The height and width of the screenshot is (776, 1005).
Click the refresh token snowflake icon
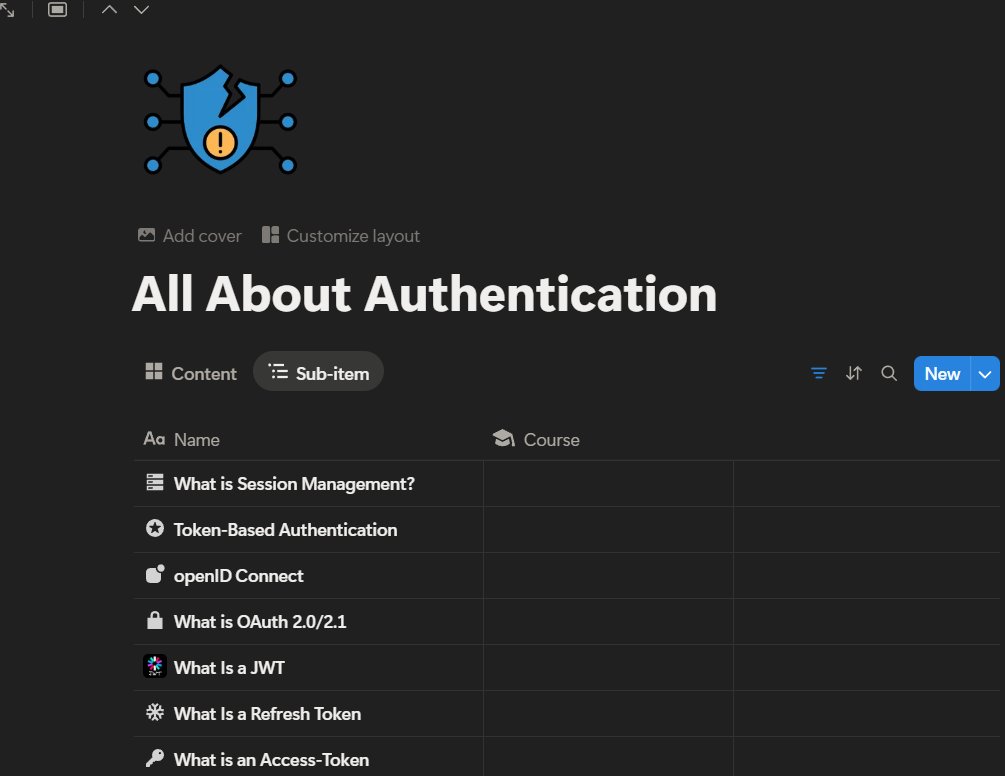click(155, 713)
